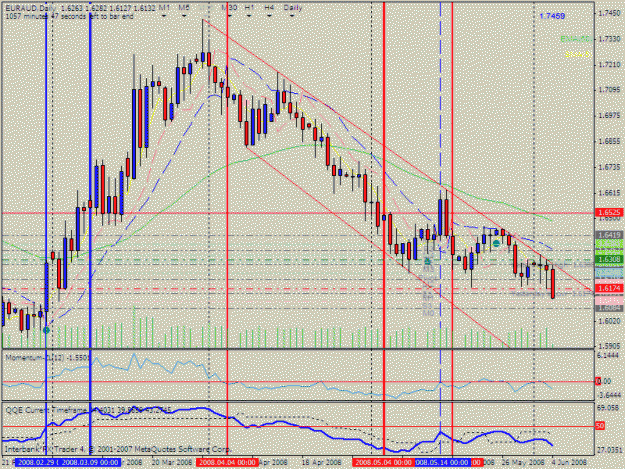
Task: Click the MetaQuotes Software Corp copyright text
Action: coord(118,449)
